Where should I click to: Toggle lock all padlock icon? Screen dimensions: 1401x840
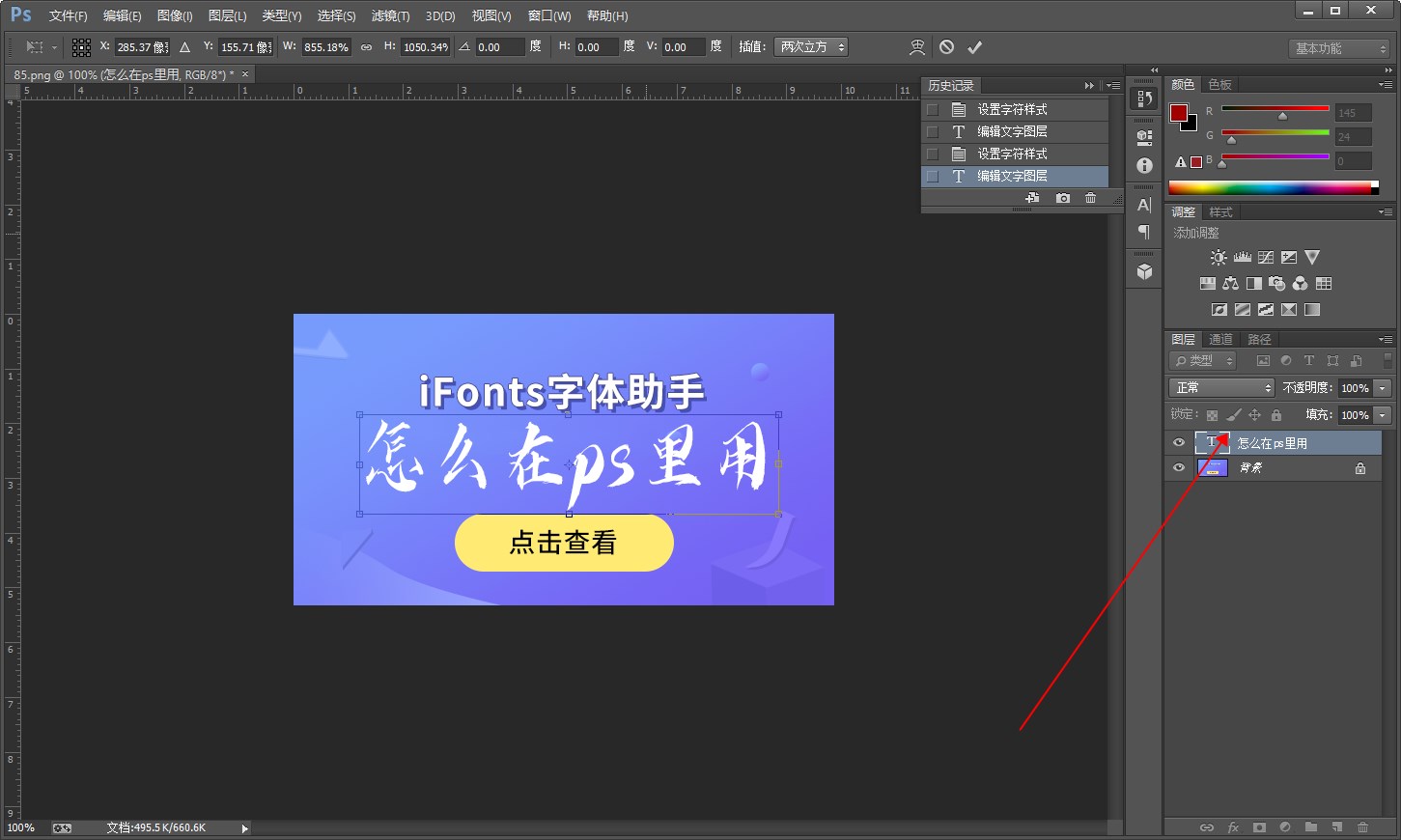point(1276,415)
